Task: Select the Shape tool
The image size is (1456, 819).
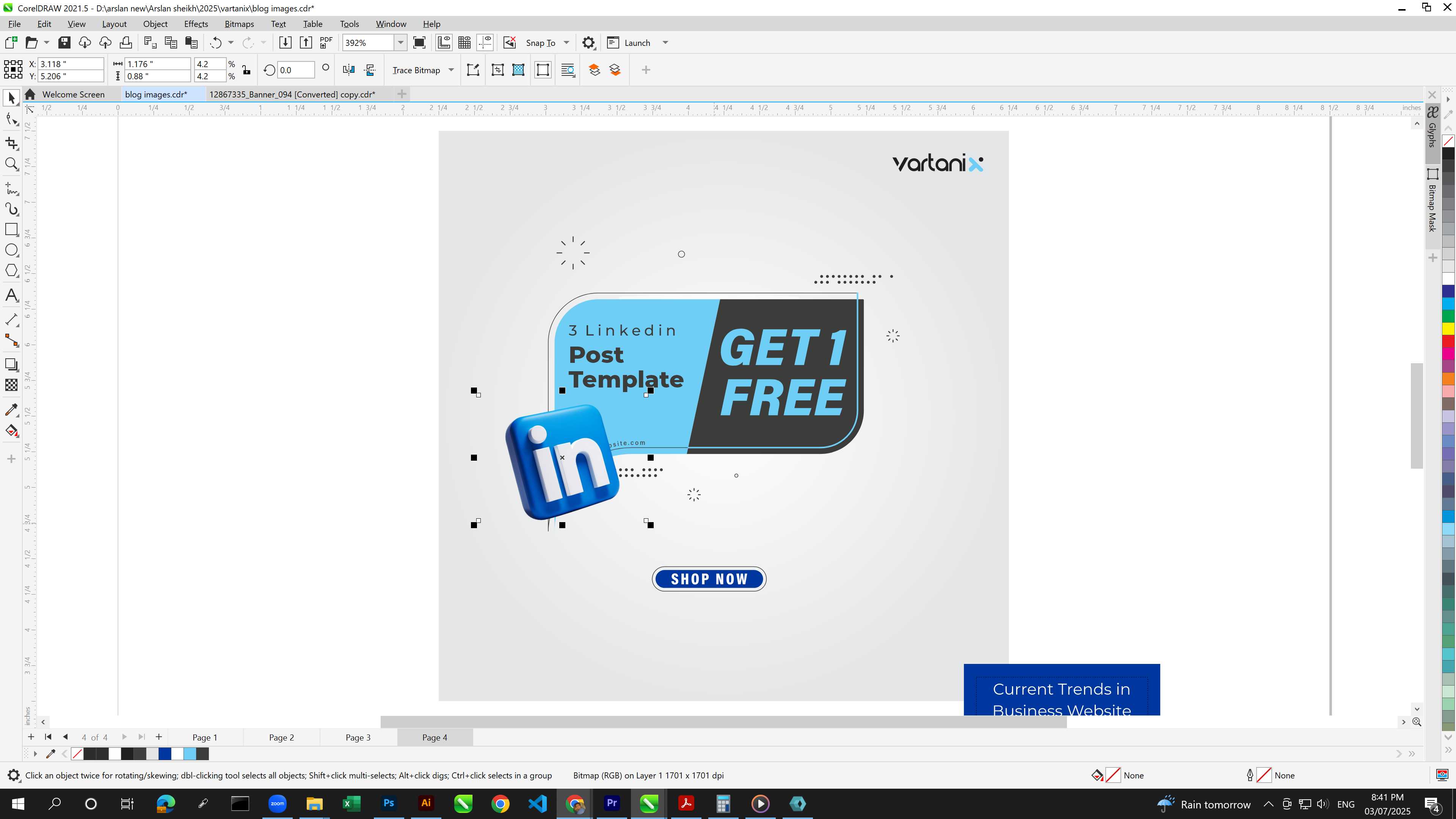Action: point(11,119)
